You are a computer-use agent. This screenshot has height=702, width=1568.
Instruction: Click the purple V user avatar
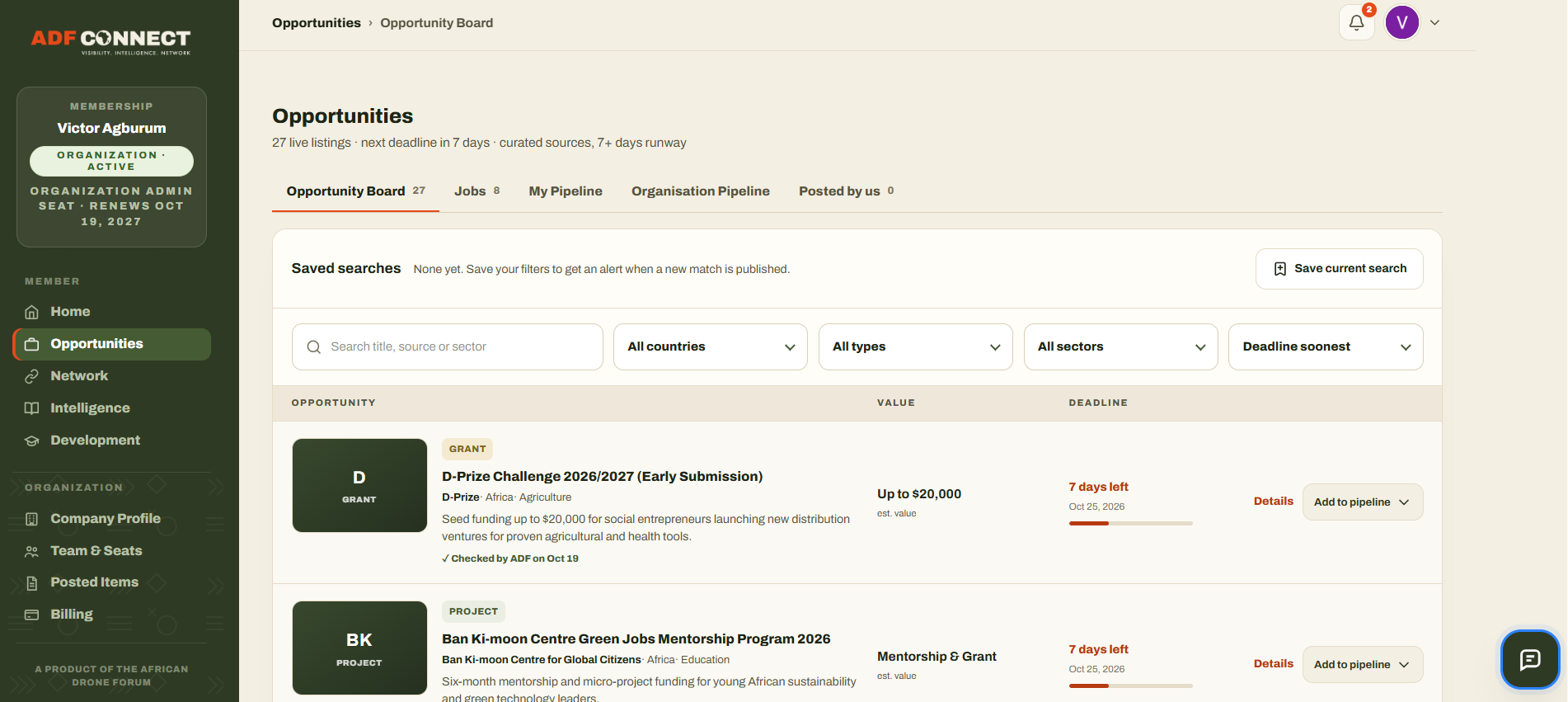pos(1401,23)
